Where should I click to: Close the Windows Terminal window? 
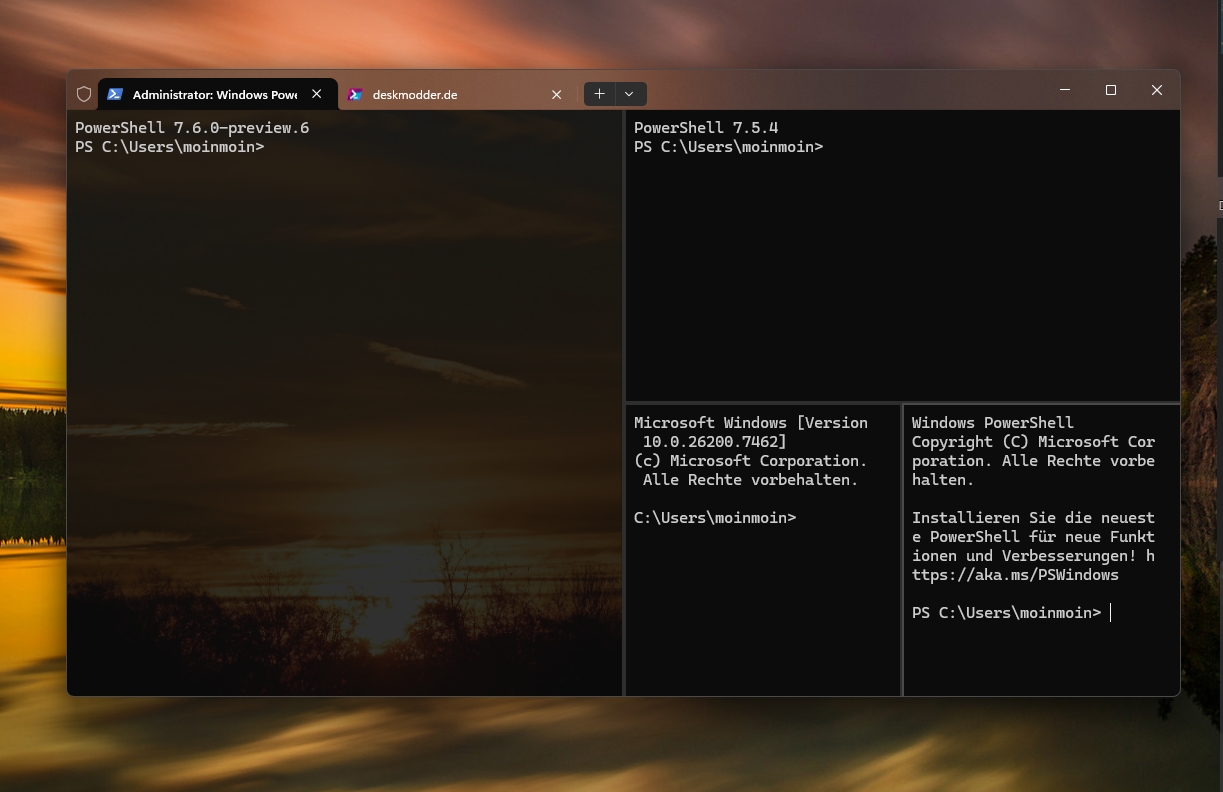[1157, 90]
